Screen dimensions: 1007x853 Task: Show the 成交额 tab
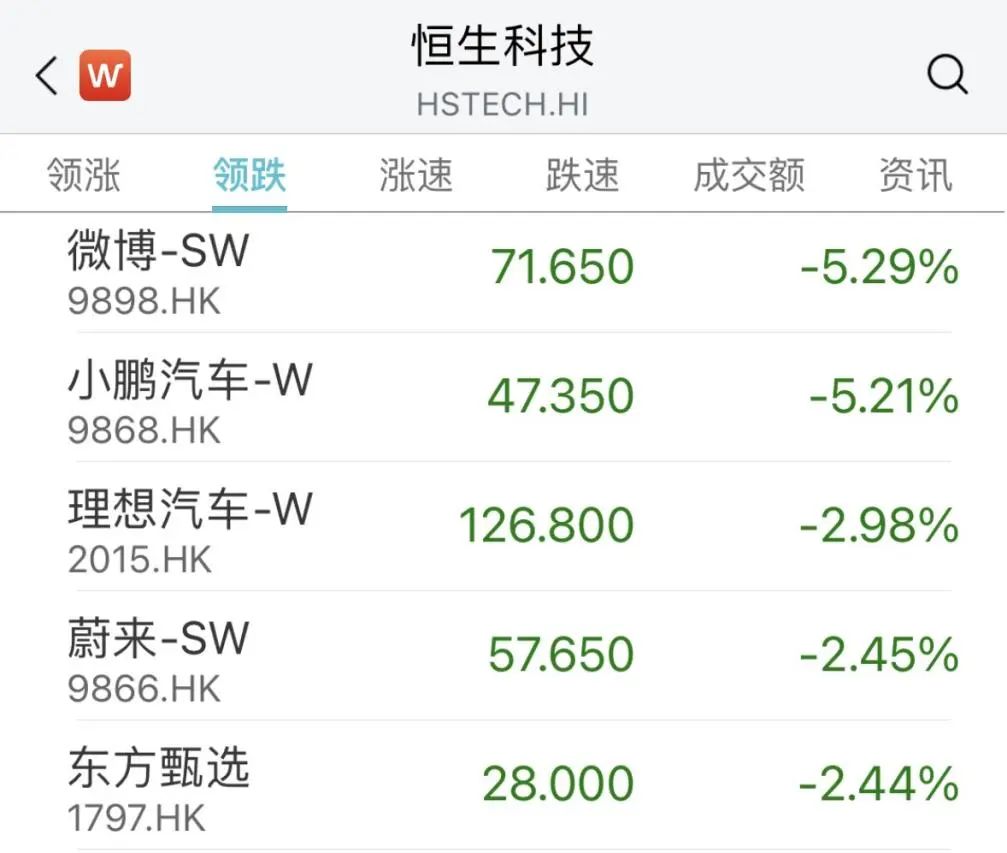[x=749, y=176]
